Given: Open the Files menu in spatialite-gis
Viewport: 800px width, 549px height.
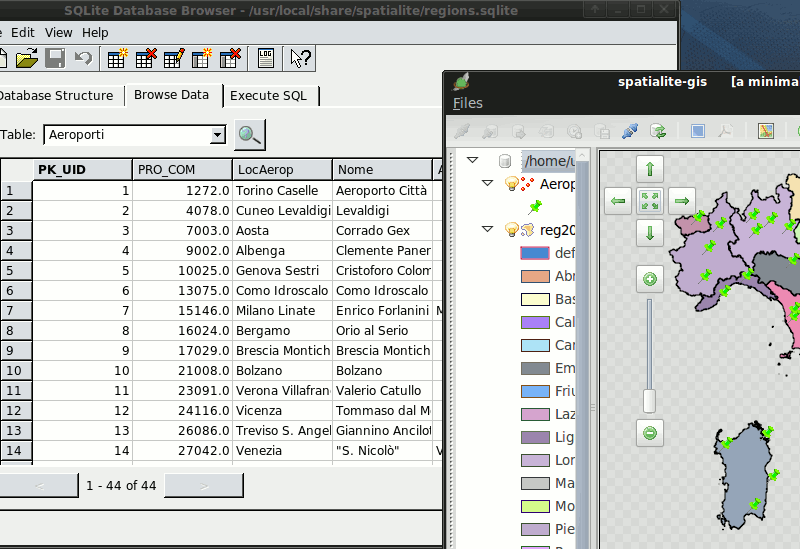Looking at the screenshot, I should [468, 103].
